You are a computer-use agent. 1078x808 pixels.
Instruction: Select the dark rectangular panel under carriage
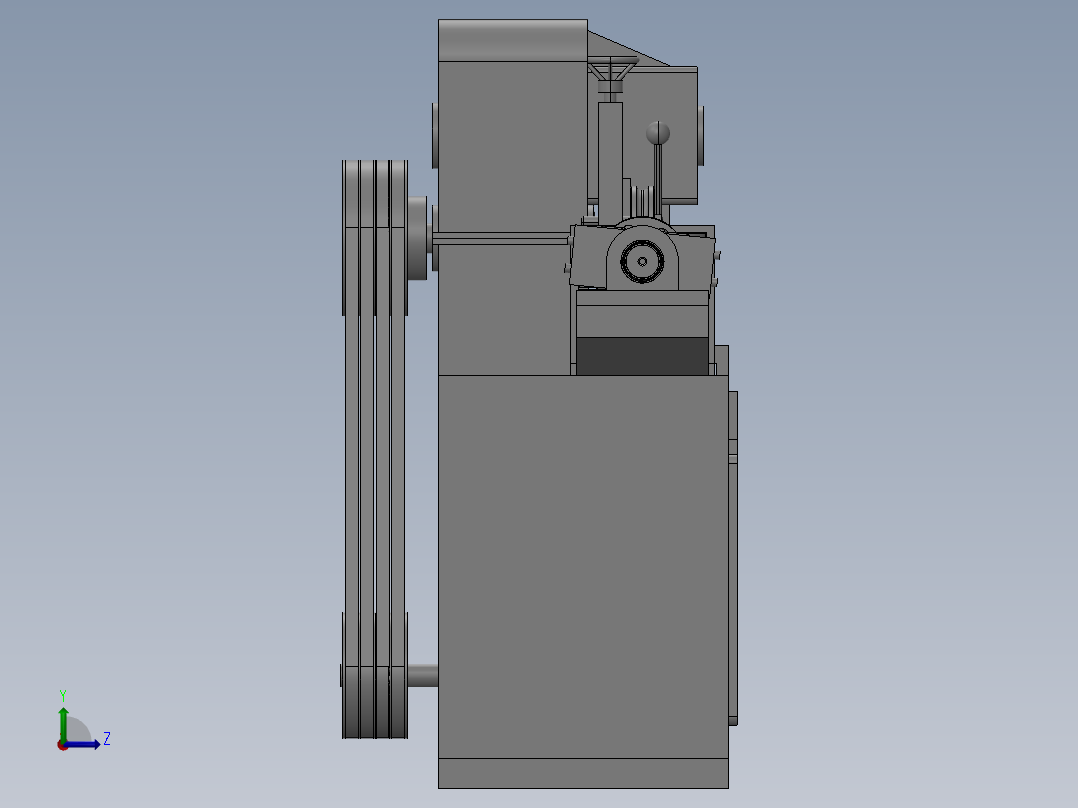coord(642,356)
